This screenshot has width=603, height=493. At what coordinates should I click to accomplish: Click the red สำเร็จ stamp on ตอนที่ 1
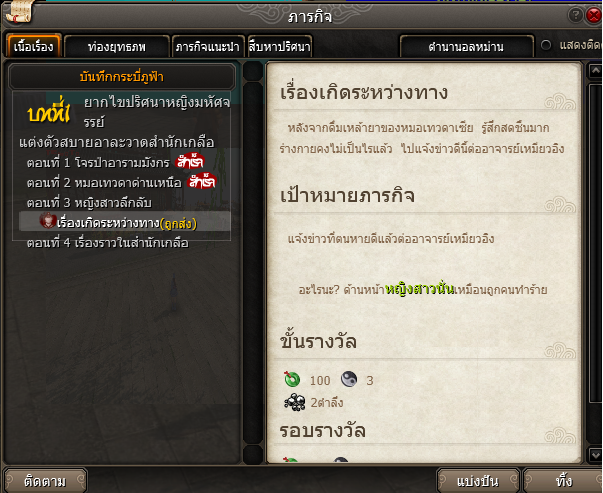pyautogui.click(x=190, y=162)
